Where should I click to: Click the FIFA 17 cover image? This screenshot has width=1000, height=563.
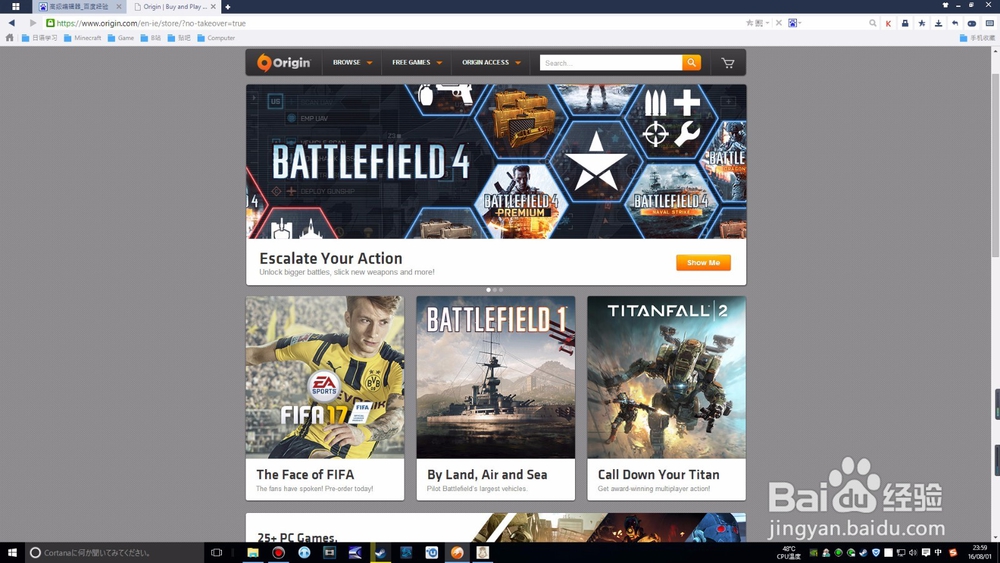(x=325, y=377)
